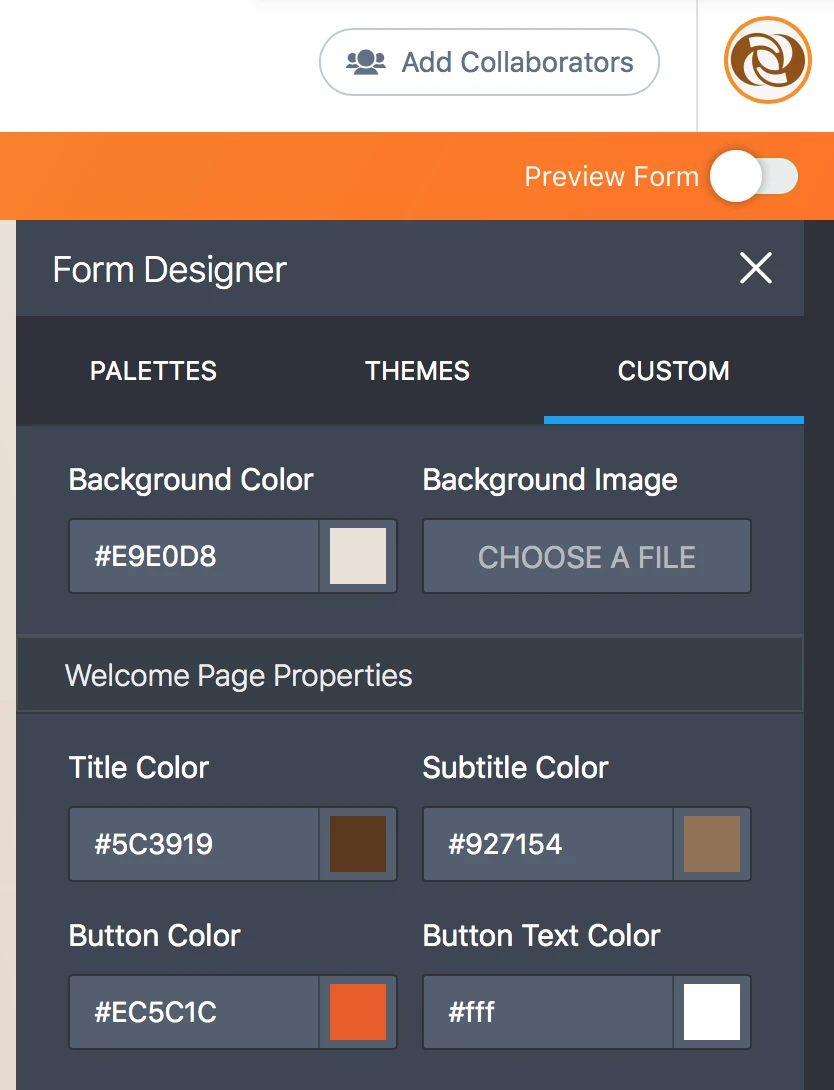
Task: Click the Background Color hex field
Action: (193, 556)
